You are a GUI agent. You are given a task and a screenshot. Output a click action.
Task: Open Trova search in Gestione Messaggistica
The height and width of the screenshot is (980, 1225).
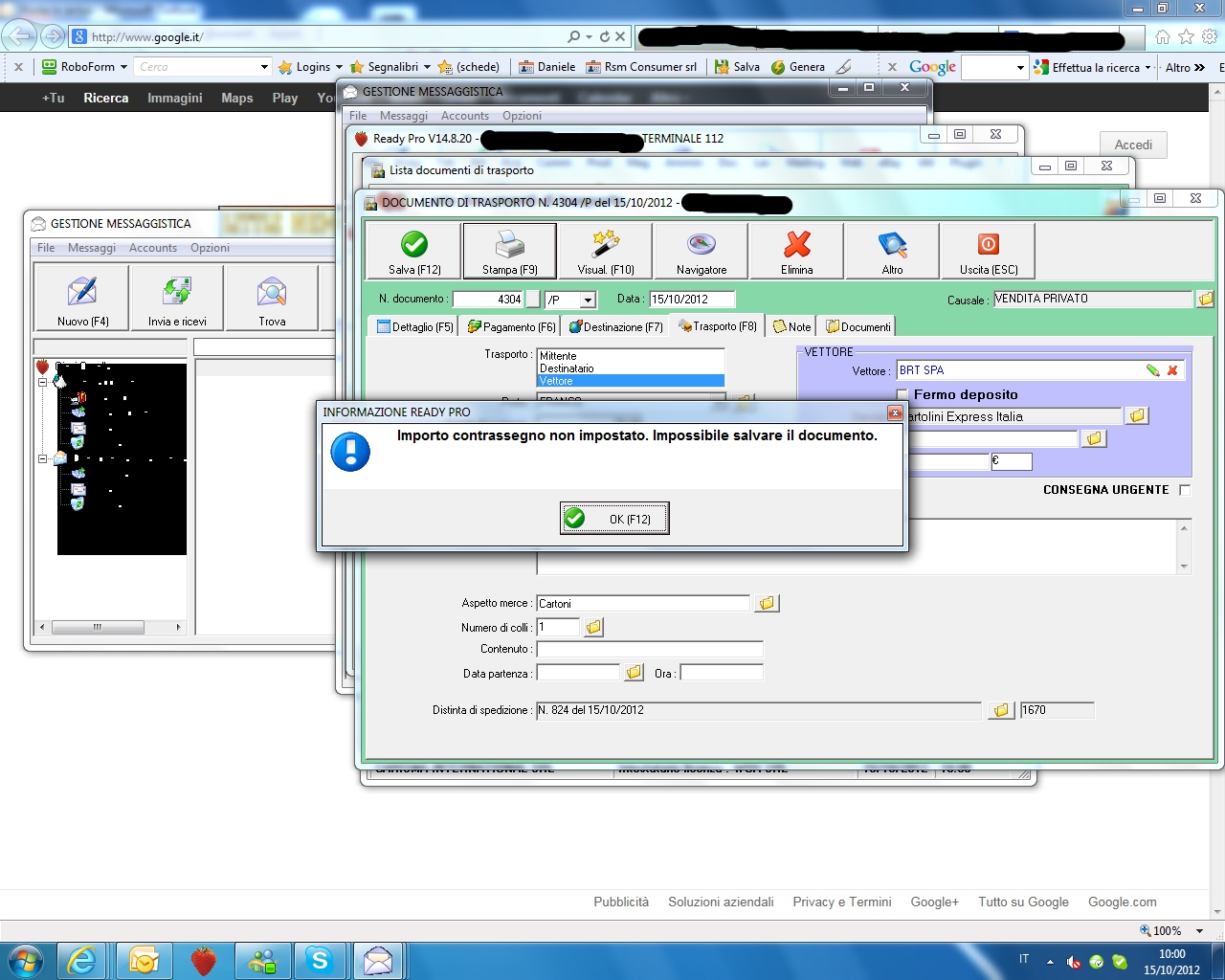click(x=272, y=299)
